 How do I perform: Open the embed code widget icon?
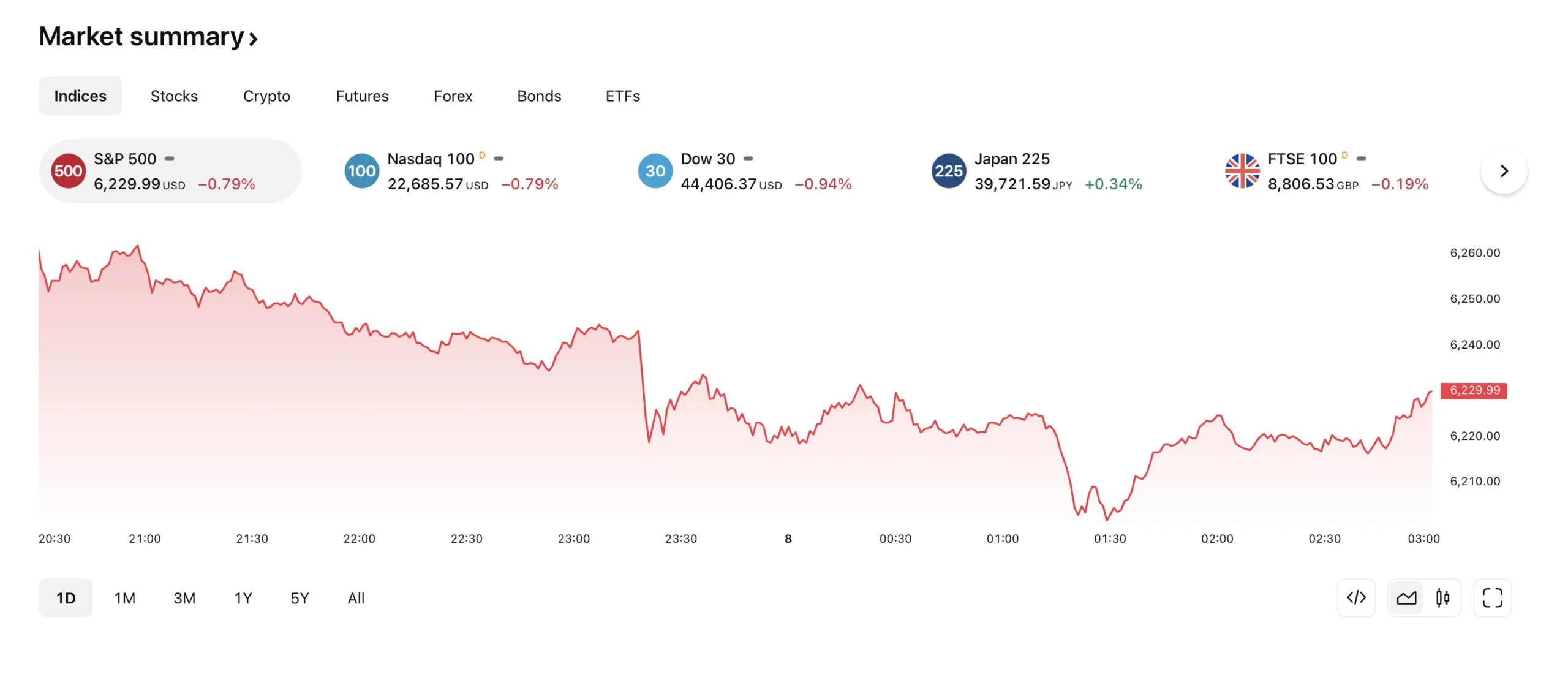[x=1356, y=597]
